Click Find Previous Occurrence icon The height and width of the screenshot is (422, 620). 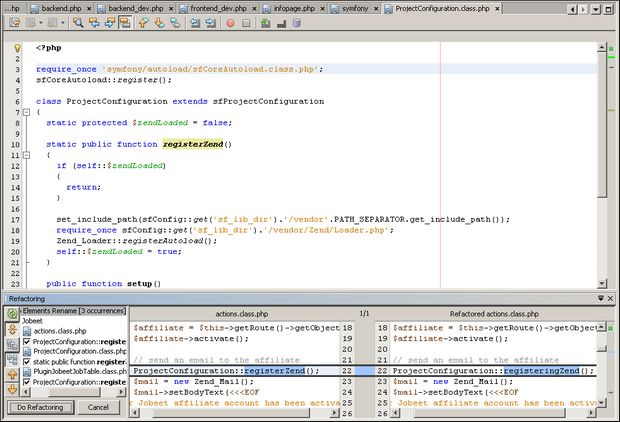[x=94, y=23]
